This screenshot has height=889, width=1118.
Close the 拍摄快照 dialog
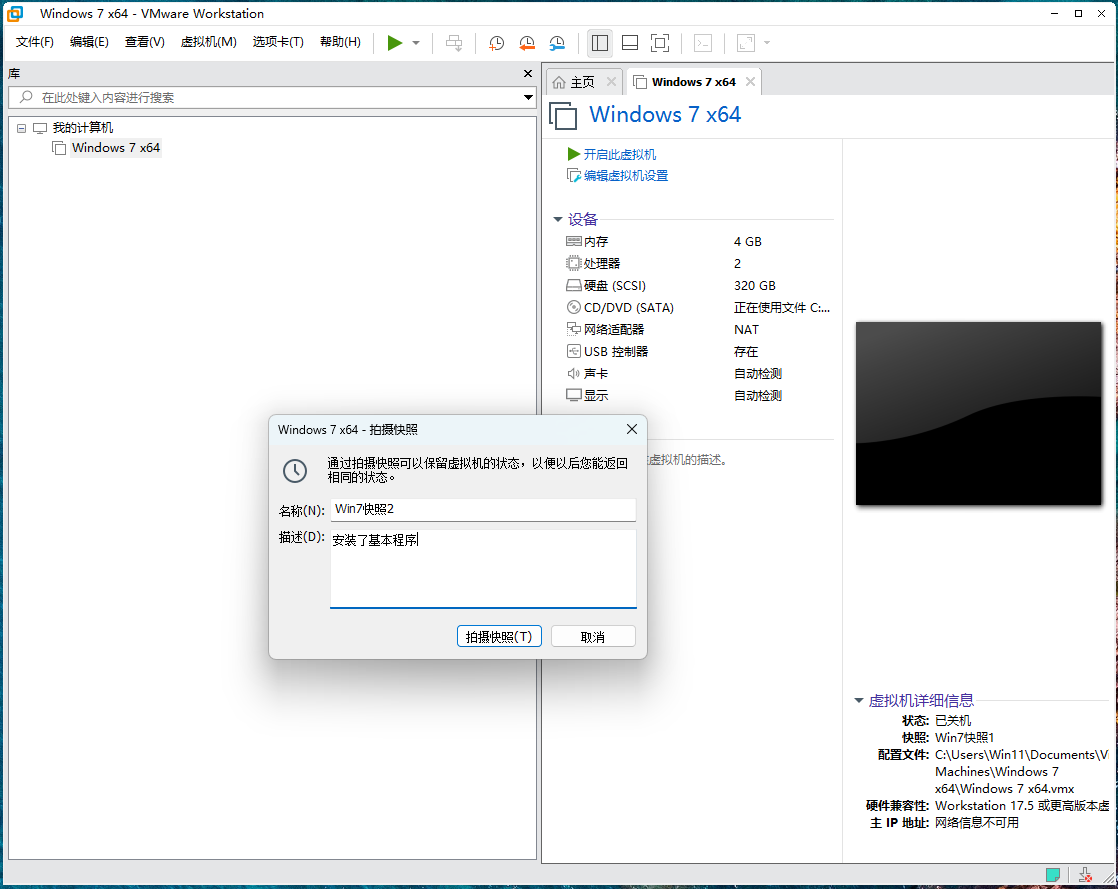click(x=631, y=429)
